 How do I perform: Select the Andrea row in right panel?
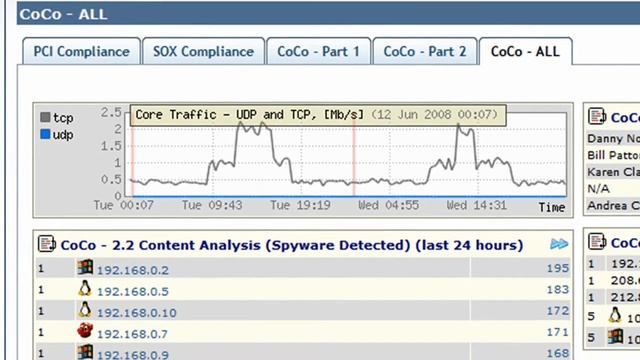[613, 206]
